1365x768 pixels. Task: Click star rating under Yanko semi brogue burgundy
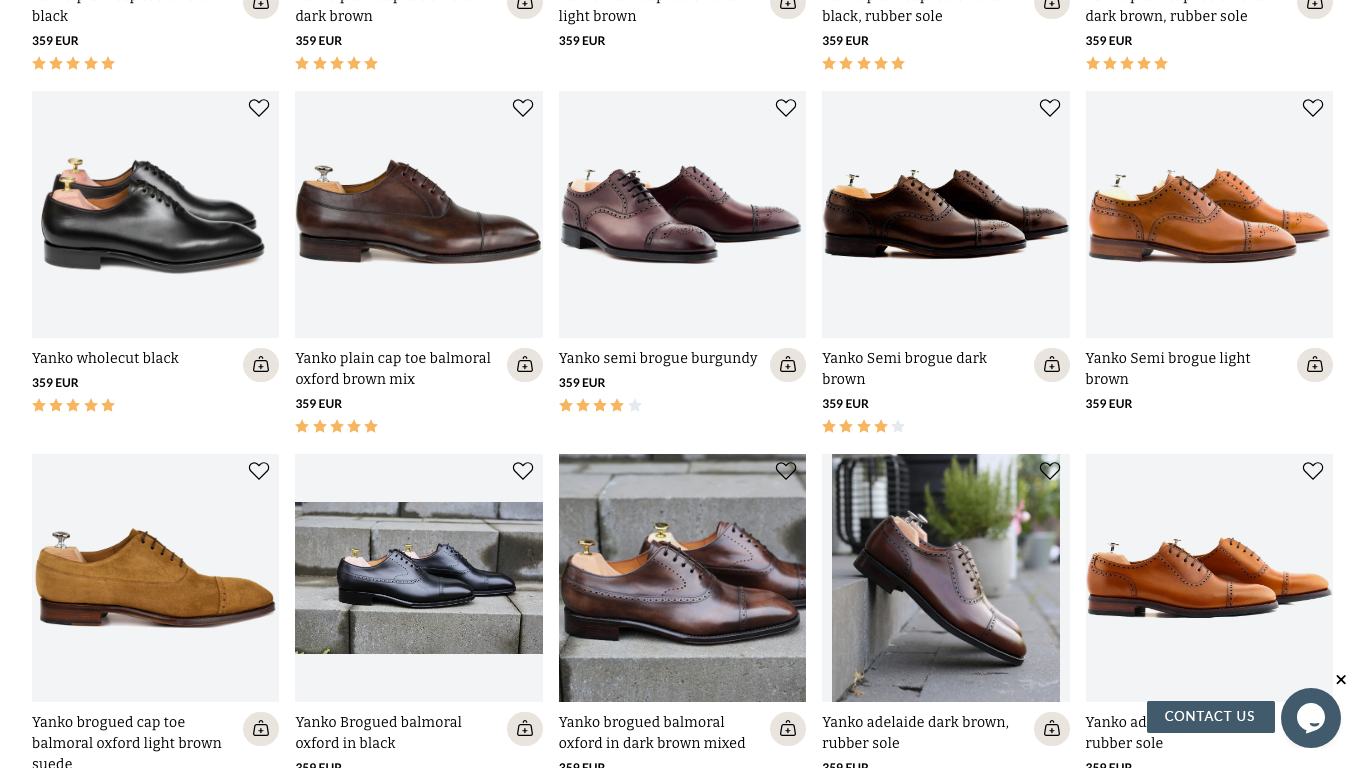[600, 405]
